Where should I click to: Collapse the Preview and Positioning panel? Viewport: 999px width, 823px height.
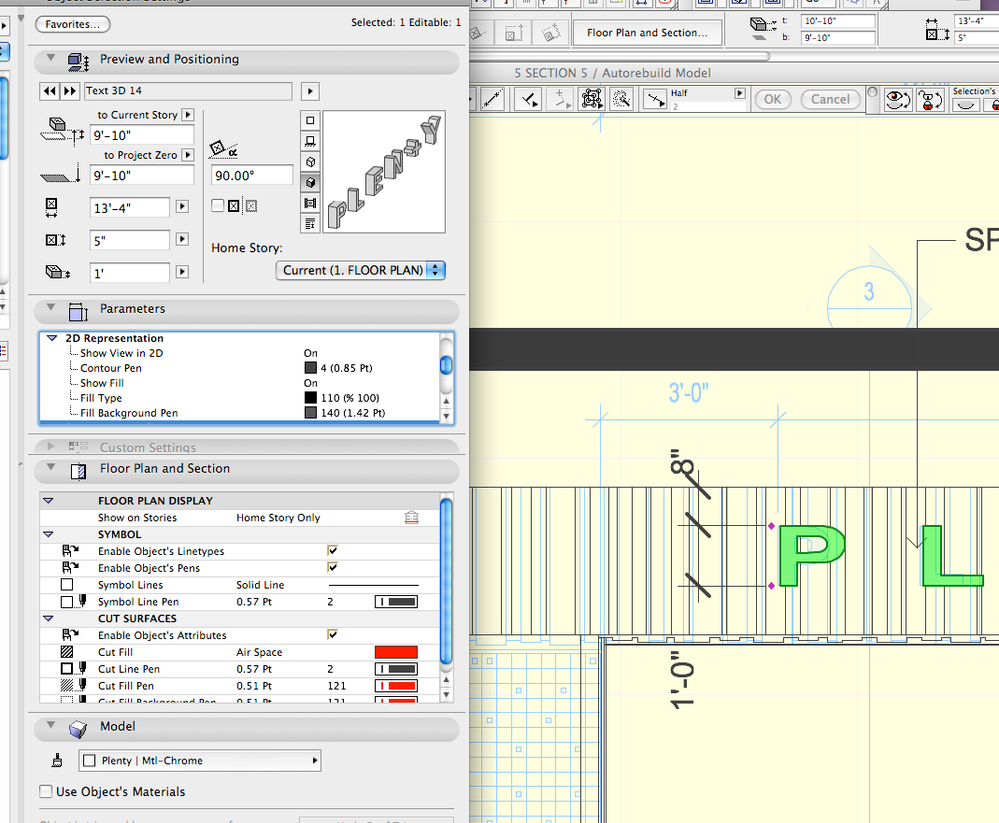(x=49, y=60)
